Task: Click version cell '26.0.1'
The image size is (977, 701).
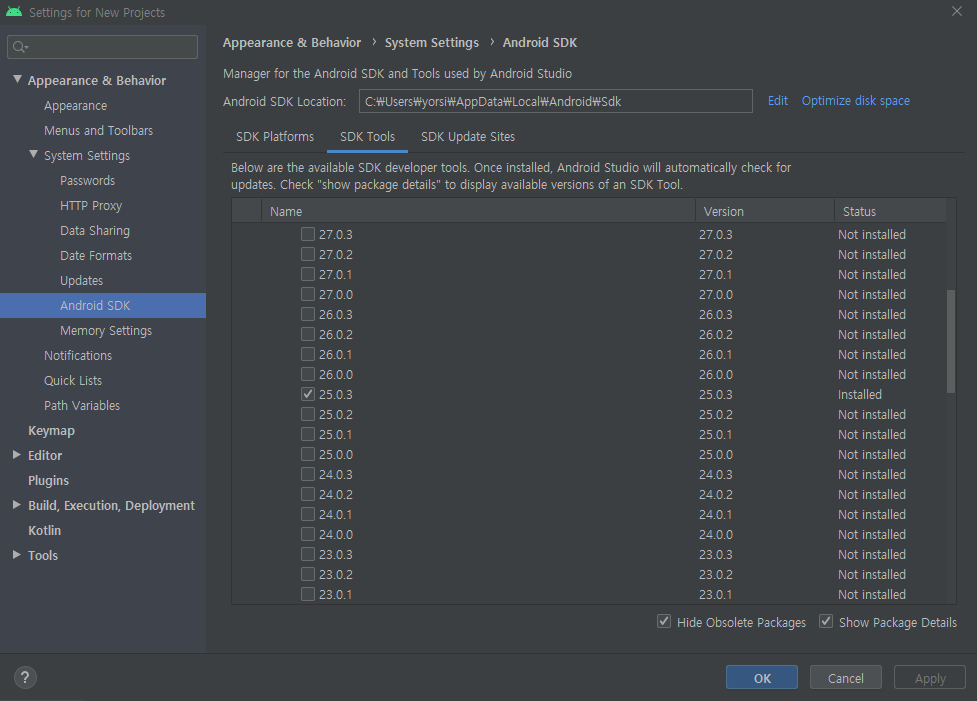Action: coord(715,355)
